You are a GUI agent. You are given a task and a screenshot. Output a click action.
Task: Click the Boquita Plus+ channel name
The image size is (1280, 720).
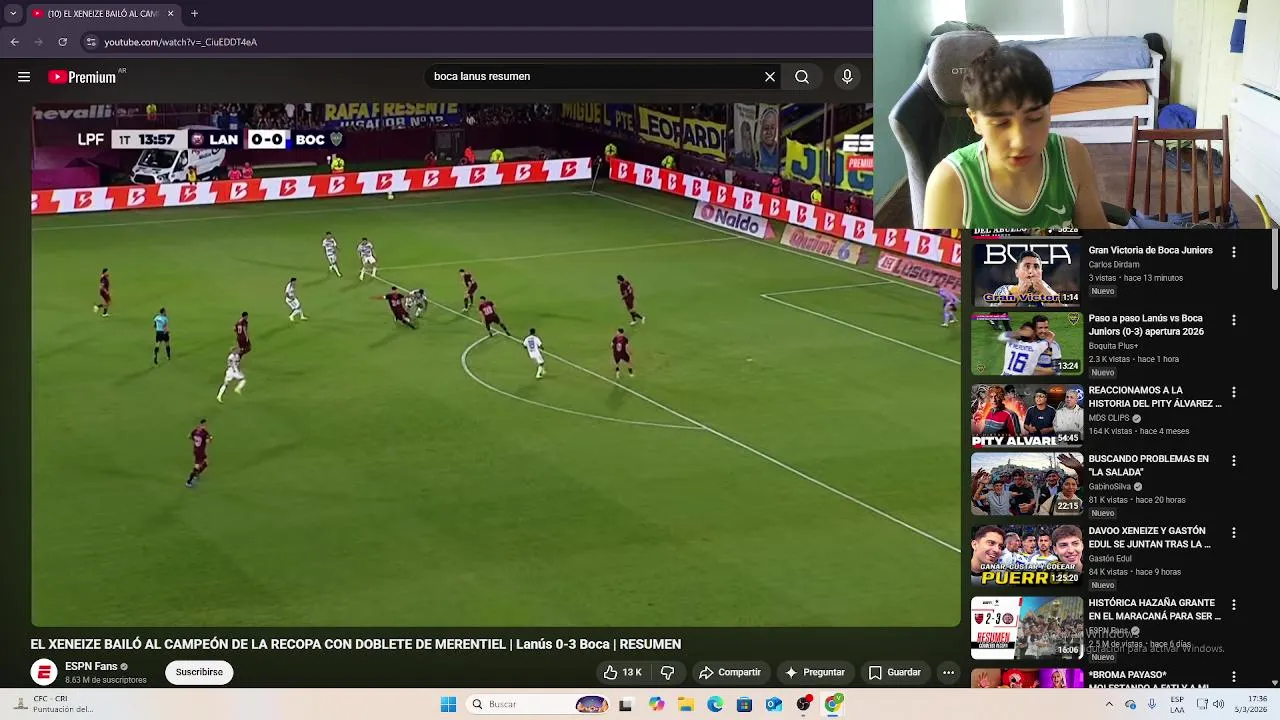(1113, 346)
